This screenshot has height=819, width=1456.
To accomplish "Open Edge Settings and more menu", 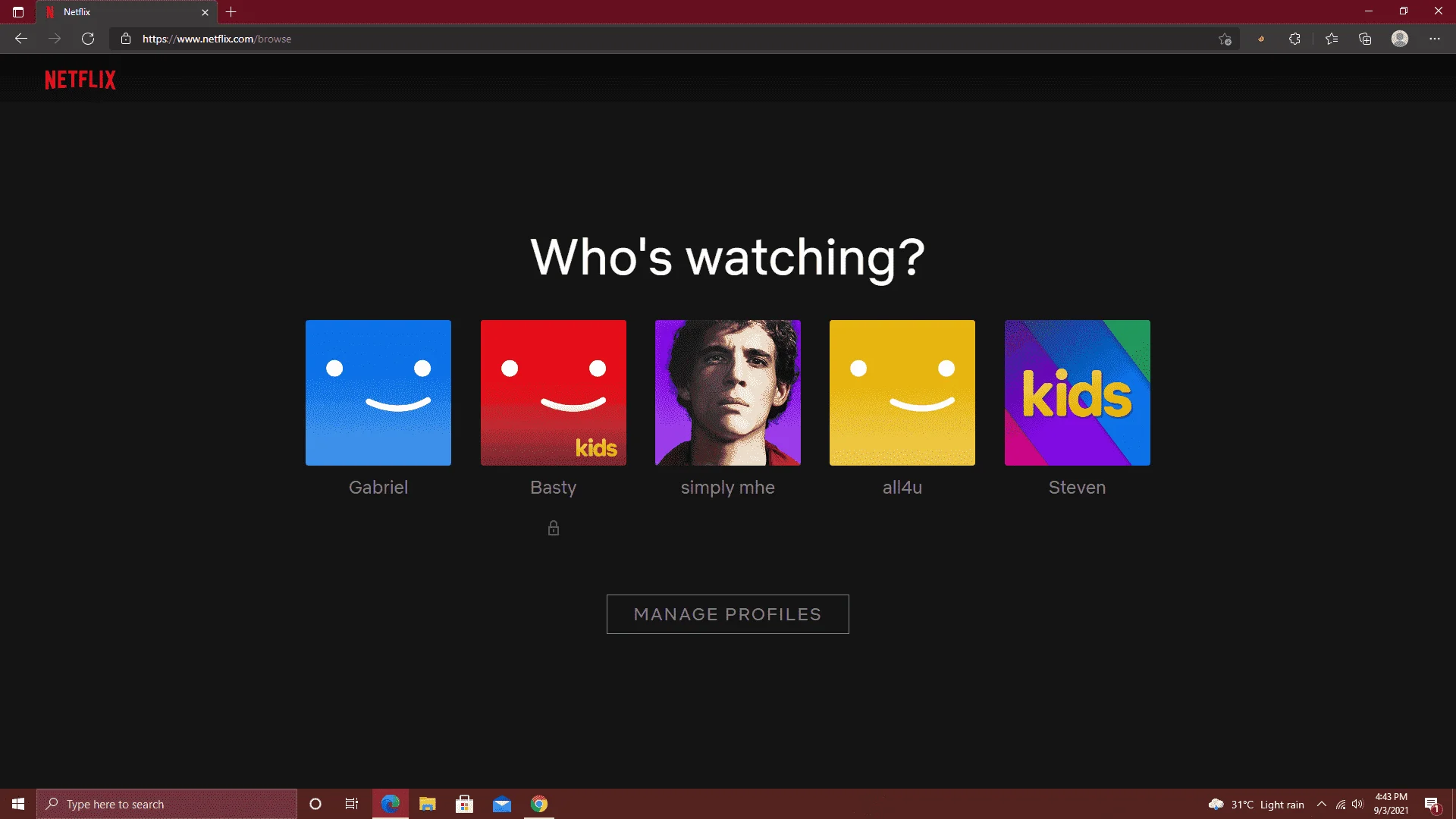I will (x=1435, y=39).
